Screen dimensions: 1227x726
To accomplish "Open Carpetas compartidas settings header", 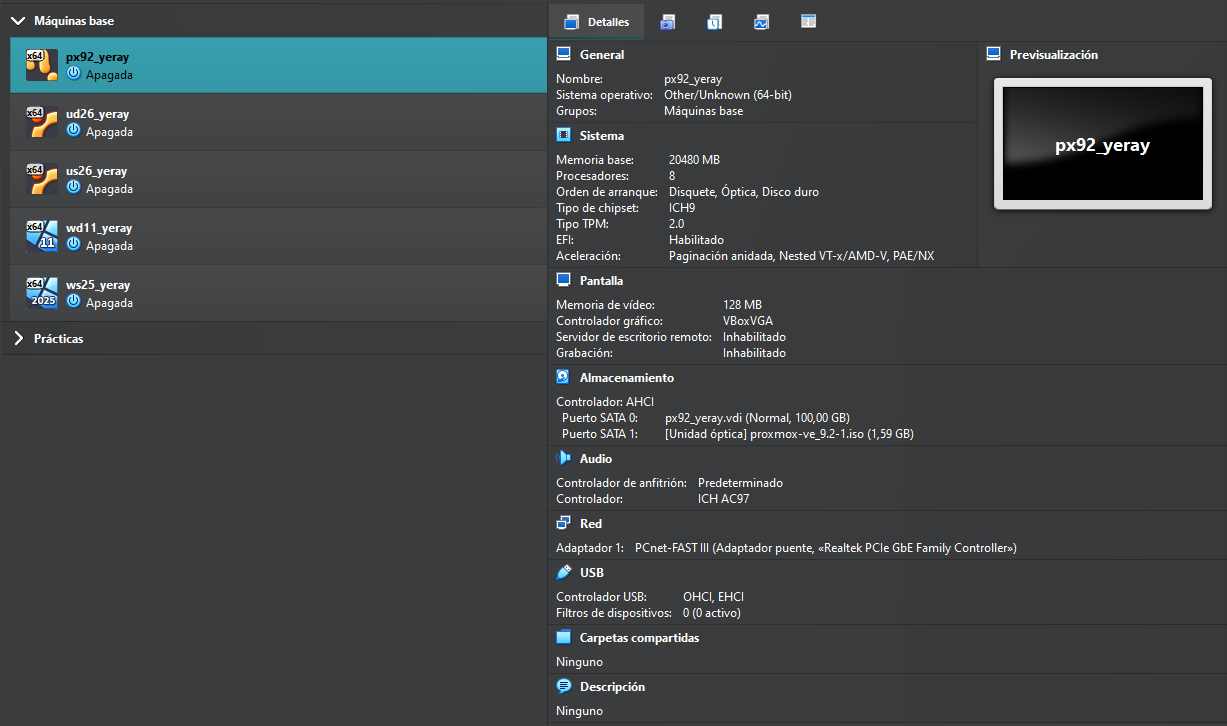I will click(640, 638).
